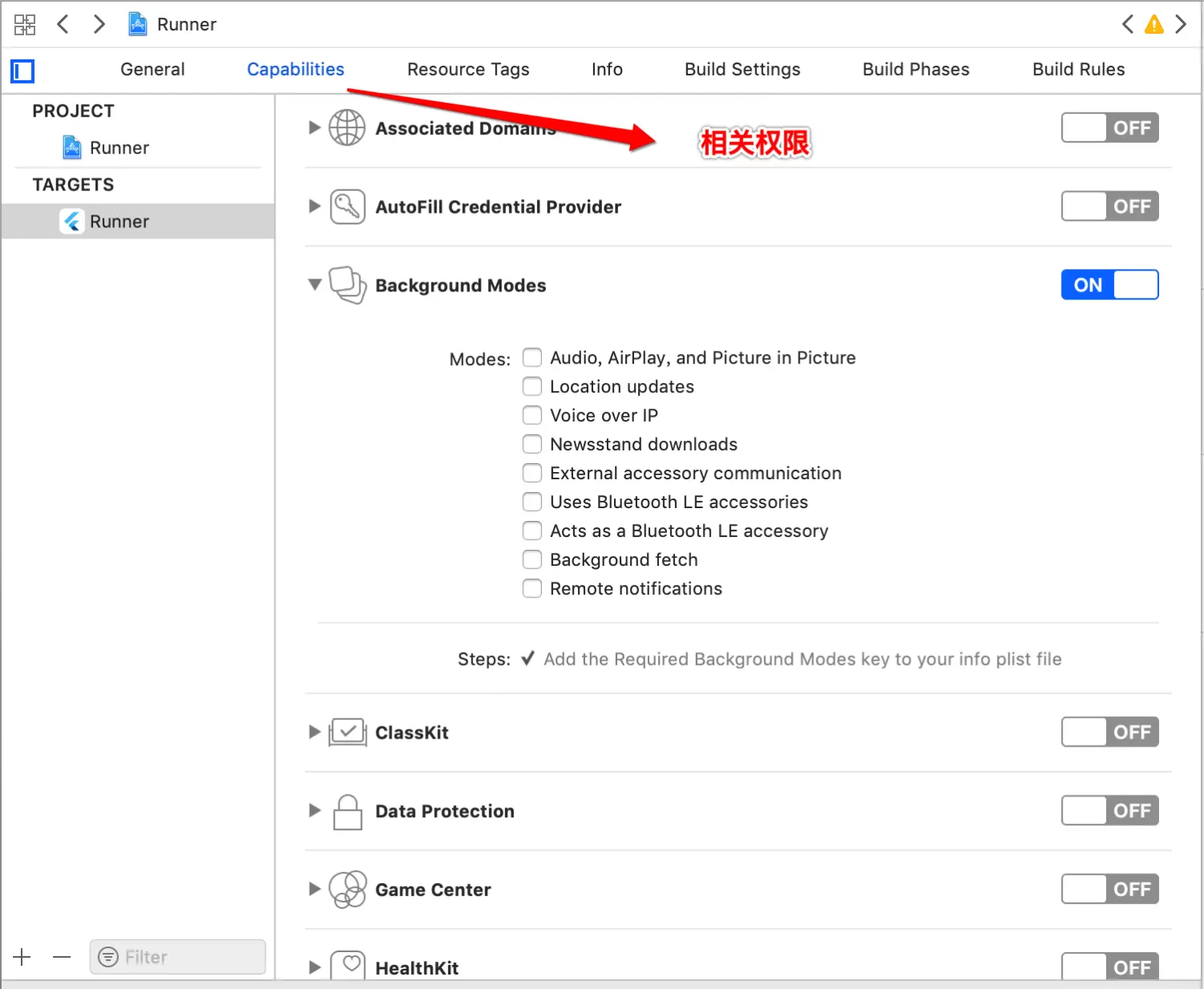Viewport: 1204px width, 989px height.
Task: Enable Background fetch mode
Action: pos(532,560)
